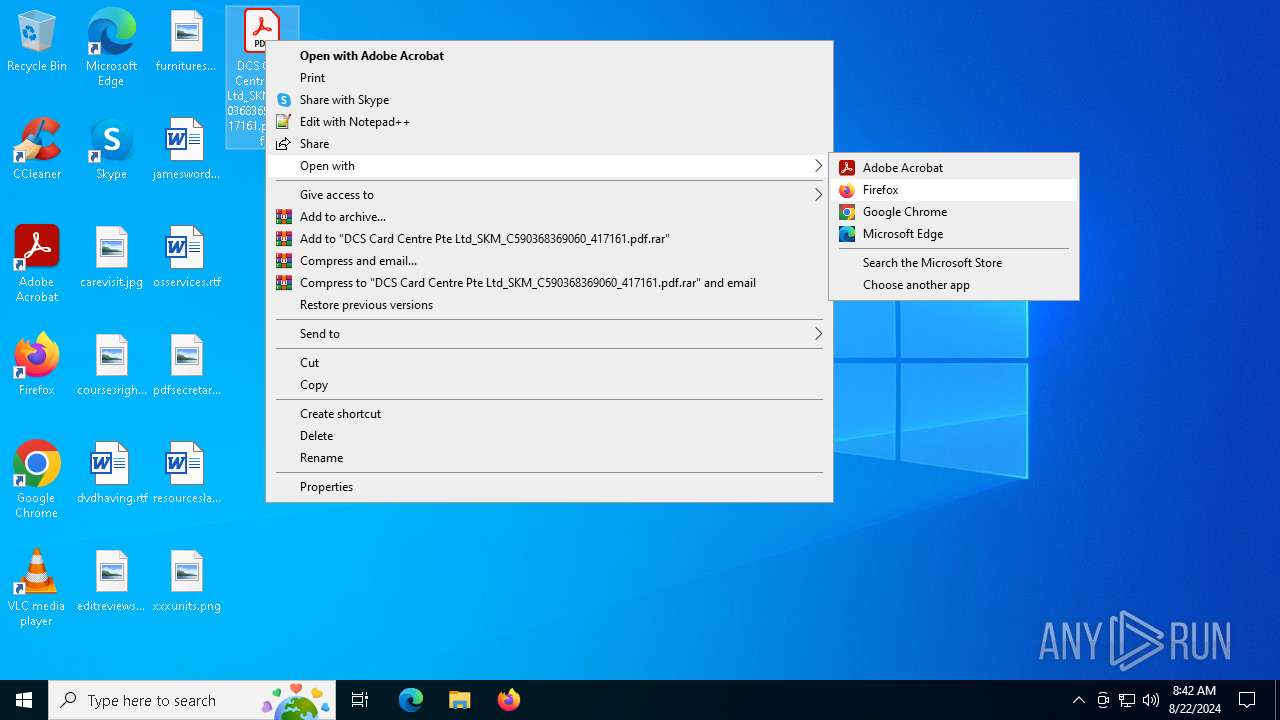Choose Restore previous versions
The width and height of the screenshot is (1280, 720).
tap(549, 305)
